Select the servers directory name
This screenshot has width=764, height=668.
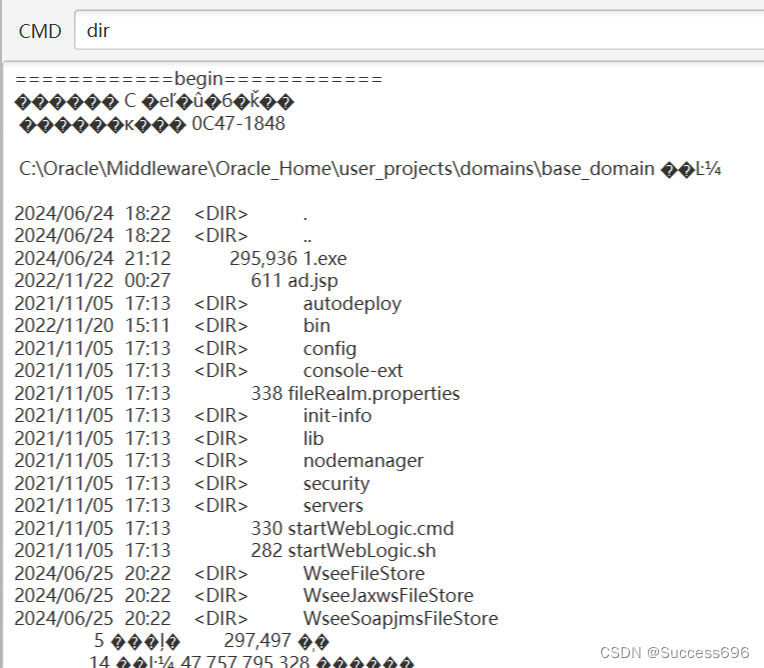(333, 506)
